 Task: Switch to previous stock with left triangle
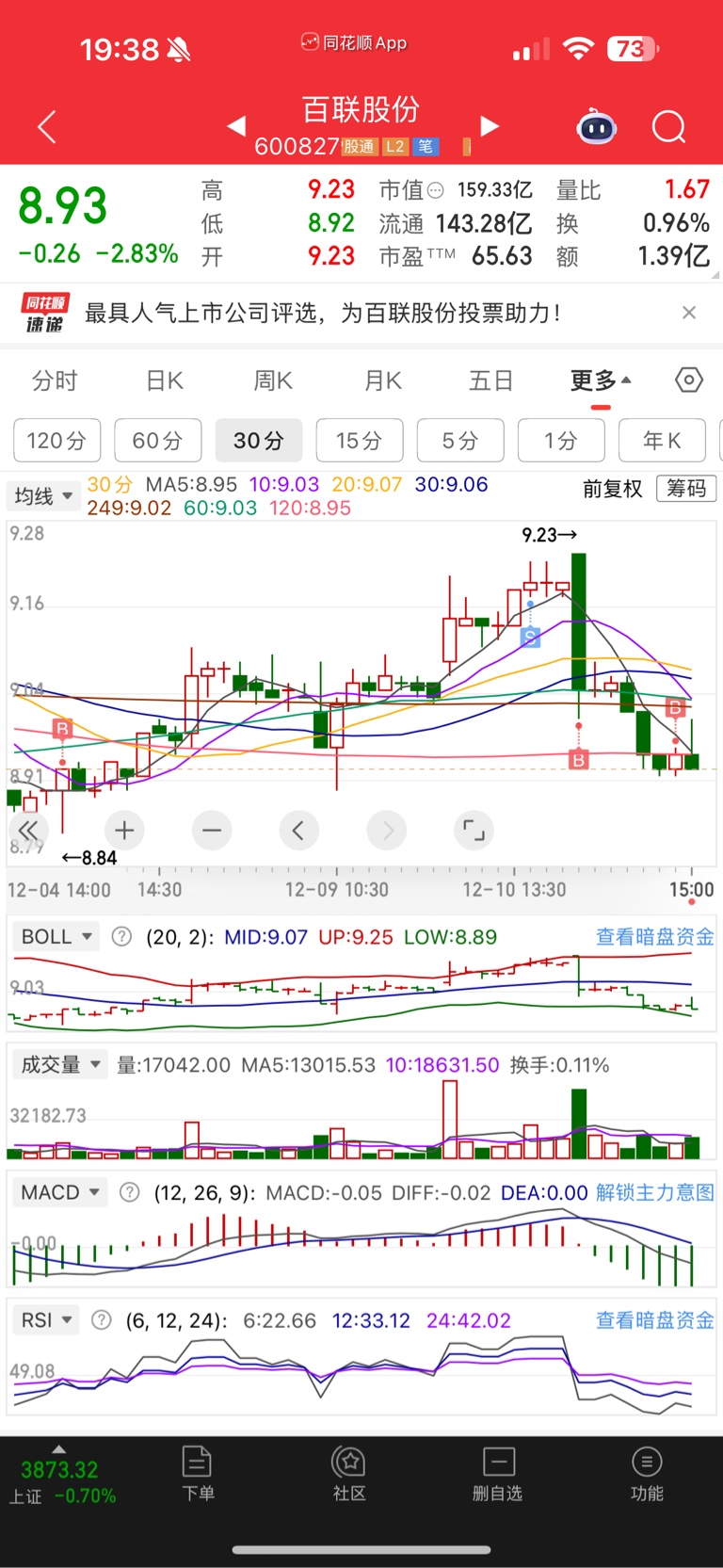pyautogui.click(x=236, y=125)
